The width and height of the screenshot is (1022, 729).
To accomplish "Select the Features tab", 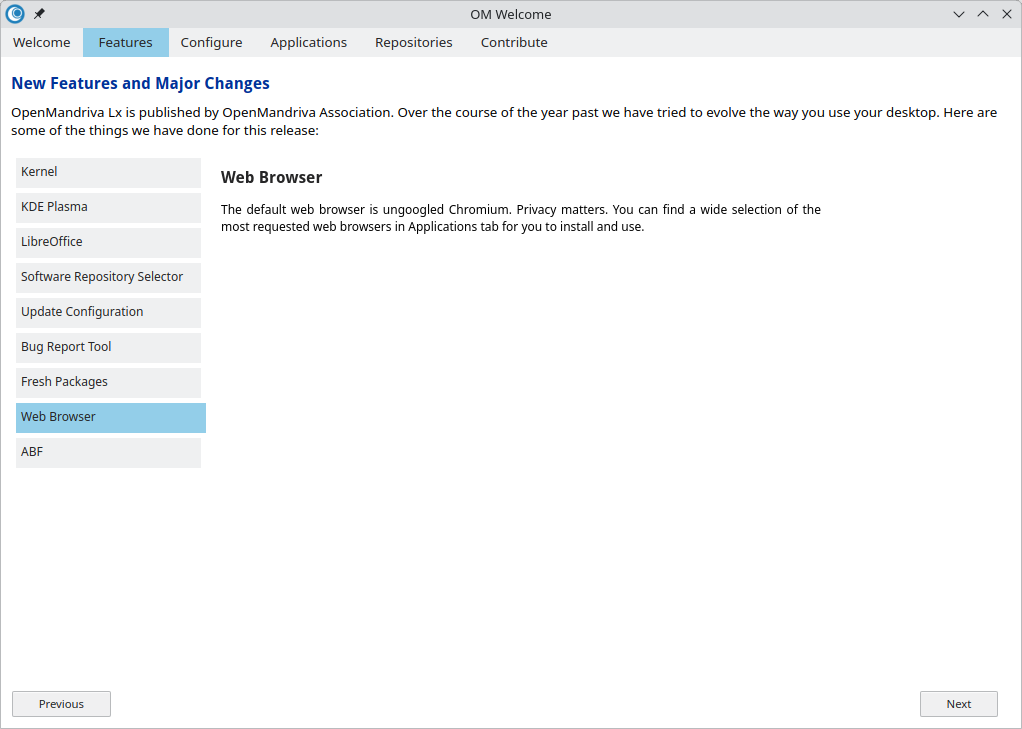I will pos(126,42).
